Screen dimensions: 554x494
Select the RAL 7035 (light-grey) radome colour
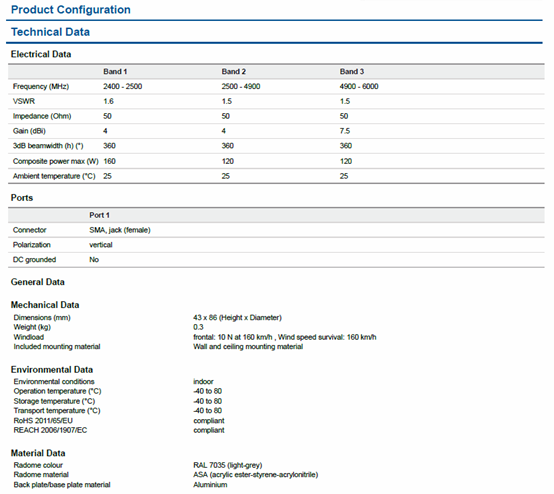[228, 465]
